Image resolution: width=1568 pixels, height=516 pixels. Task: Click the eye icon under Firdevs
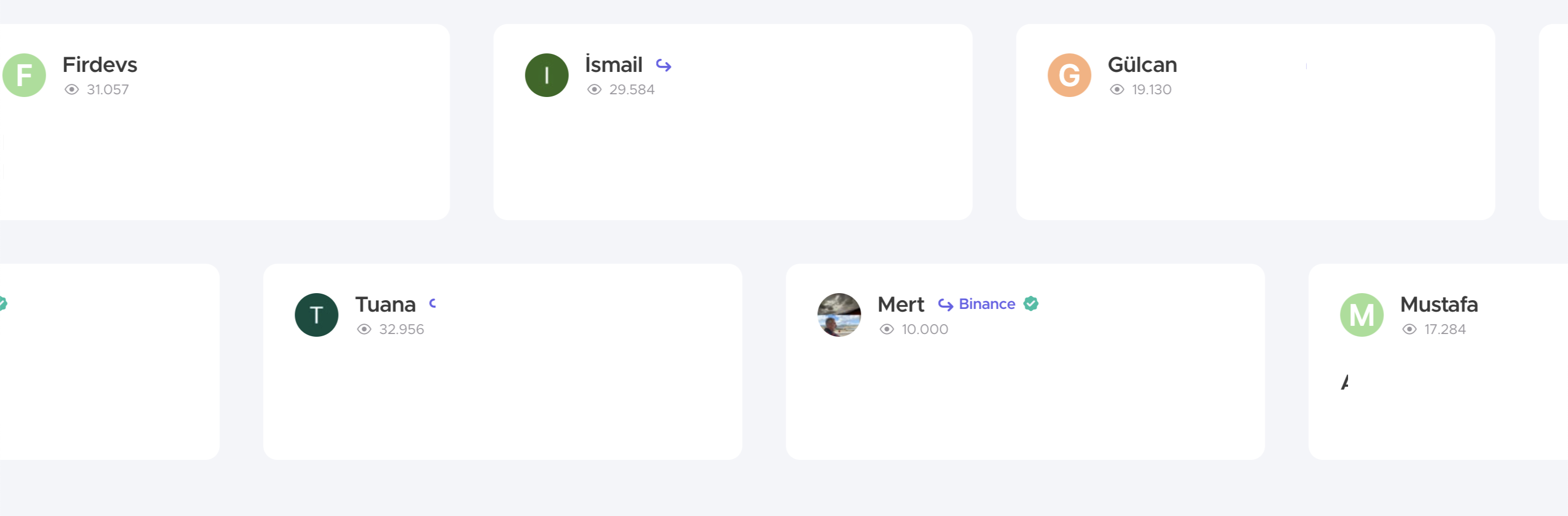tap(72, 89)
